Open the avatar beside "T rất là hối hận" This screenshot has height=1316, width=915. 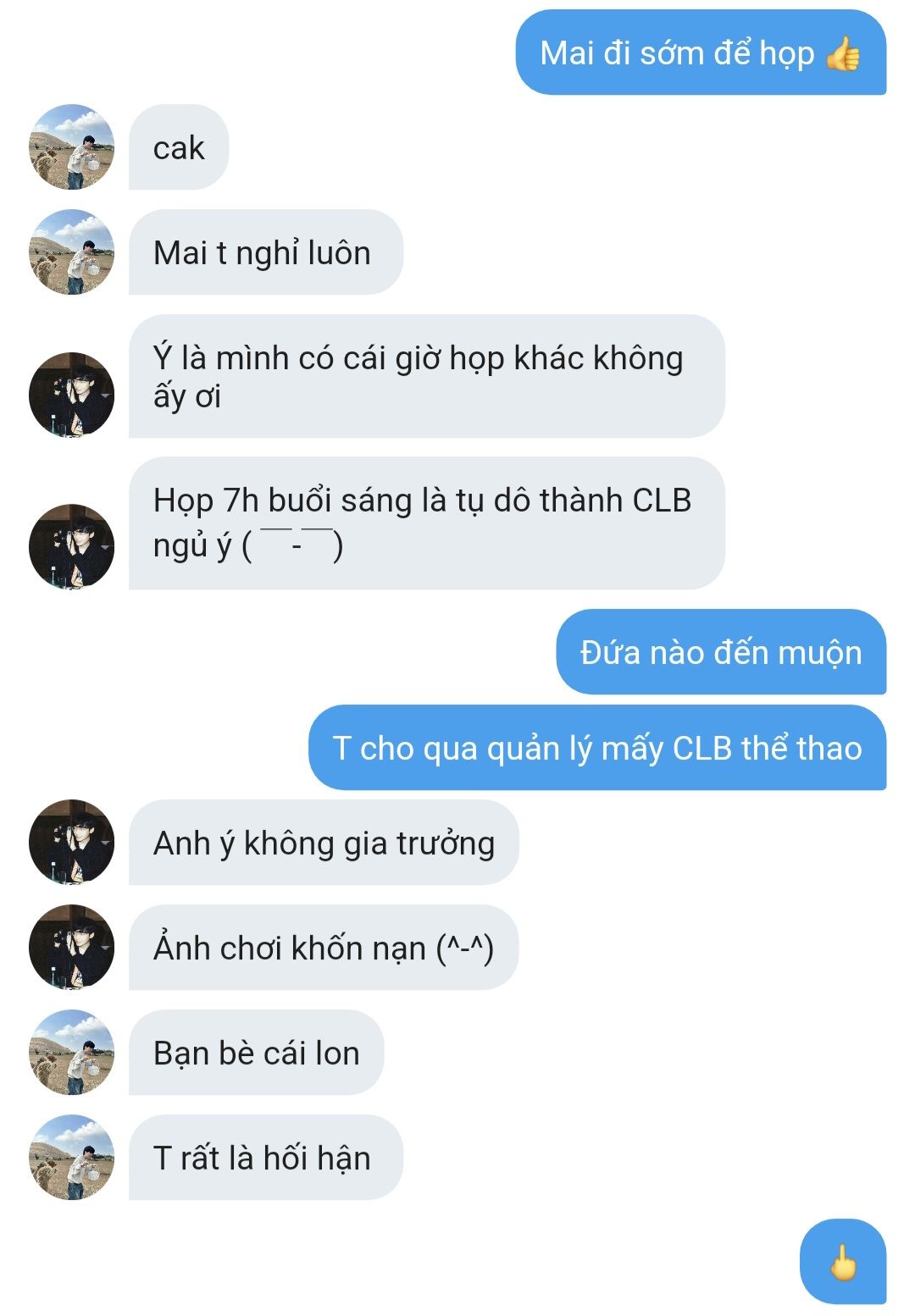(72, 1157)
